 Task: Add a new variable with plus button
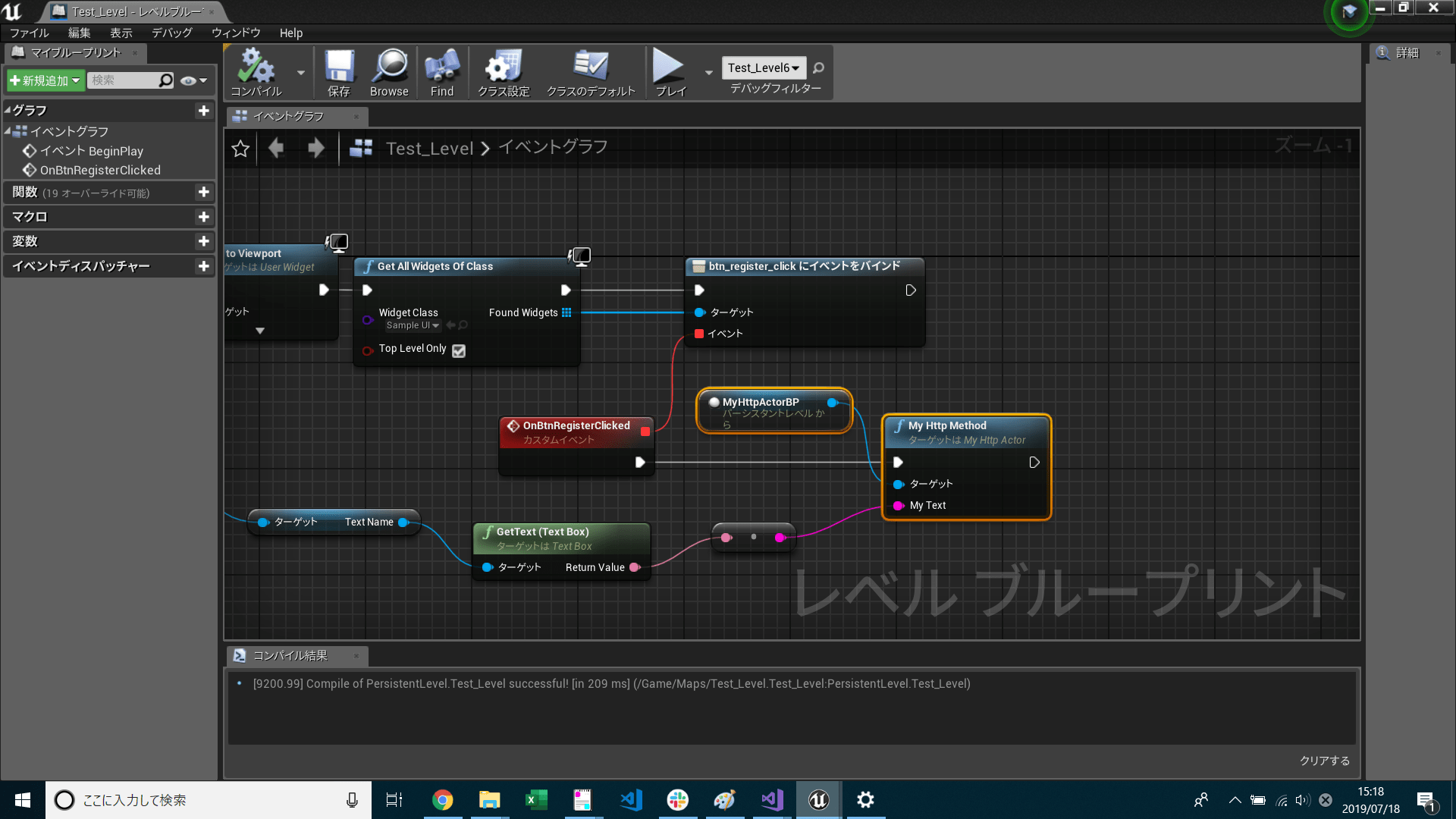tap(203, 241)
